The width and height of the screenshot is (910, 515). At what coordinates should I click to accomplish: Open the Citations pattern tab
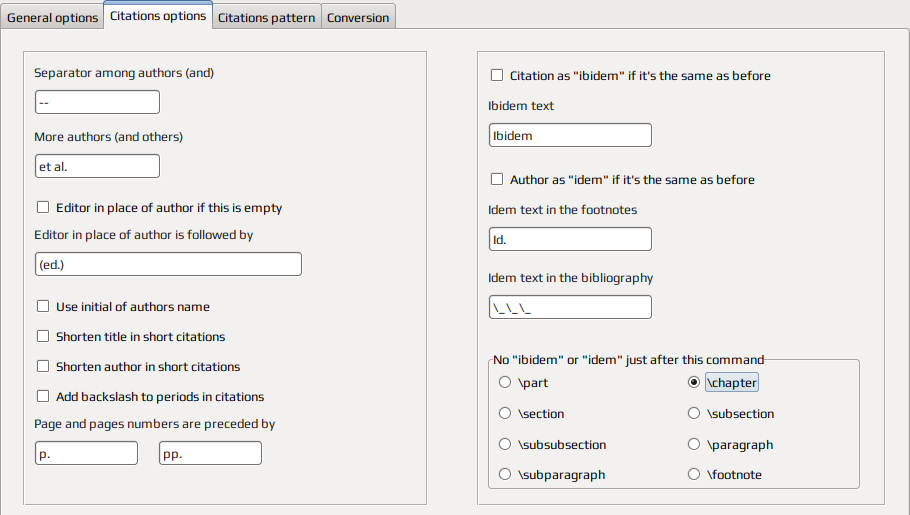(x=266, y=17)
